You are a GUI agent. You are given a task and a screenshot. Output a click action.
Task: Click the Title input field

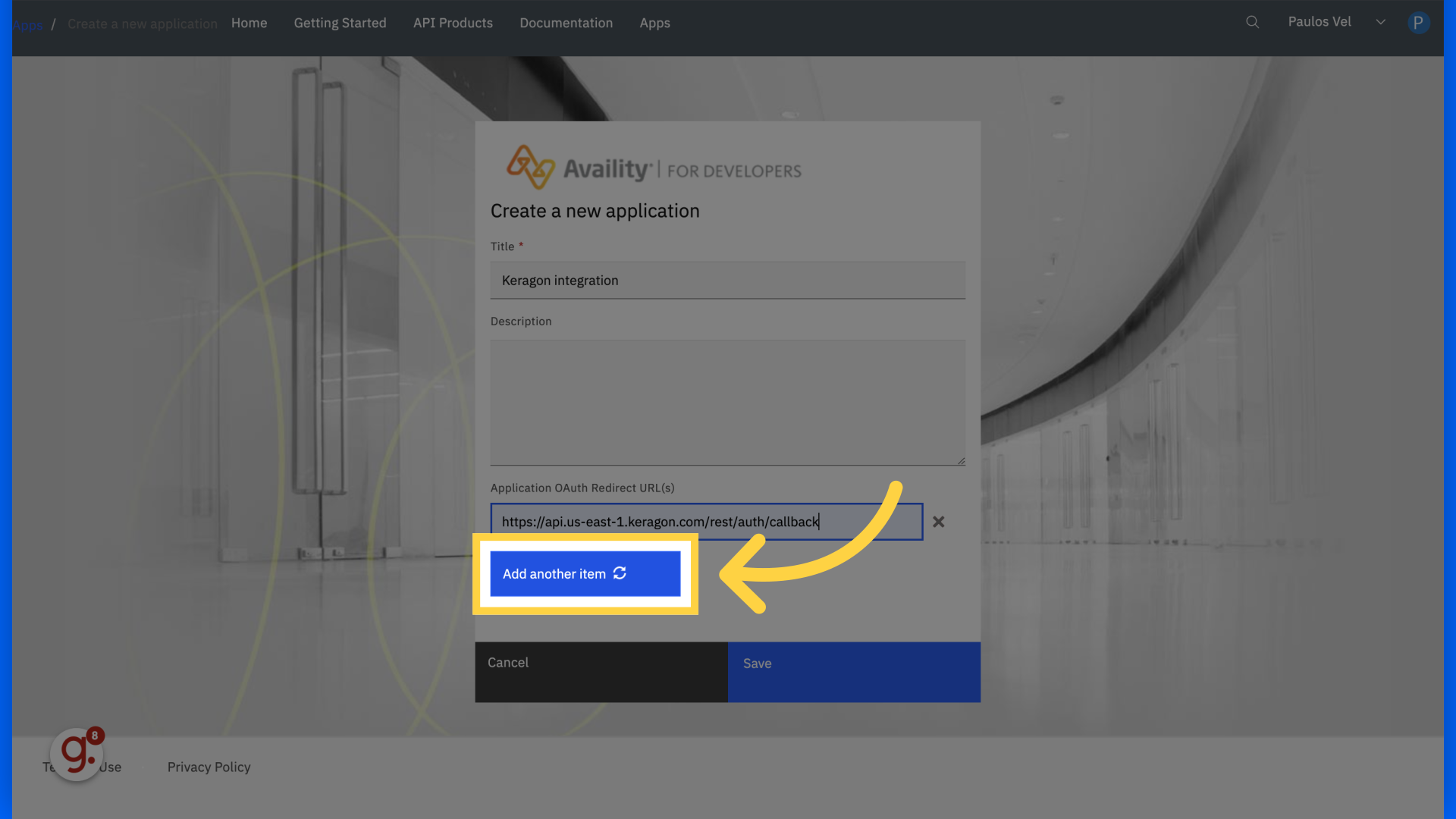point(727,281)
